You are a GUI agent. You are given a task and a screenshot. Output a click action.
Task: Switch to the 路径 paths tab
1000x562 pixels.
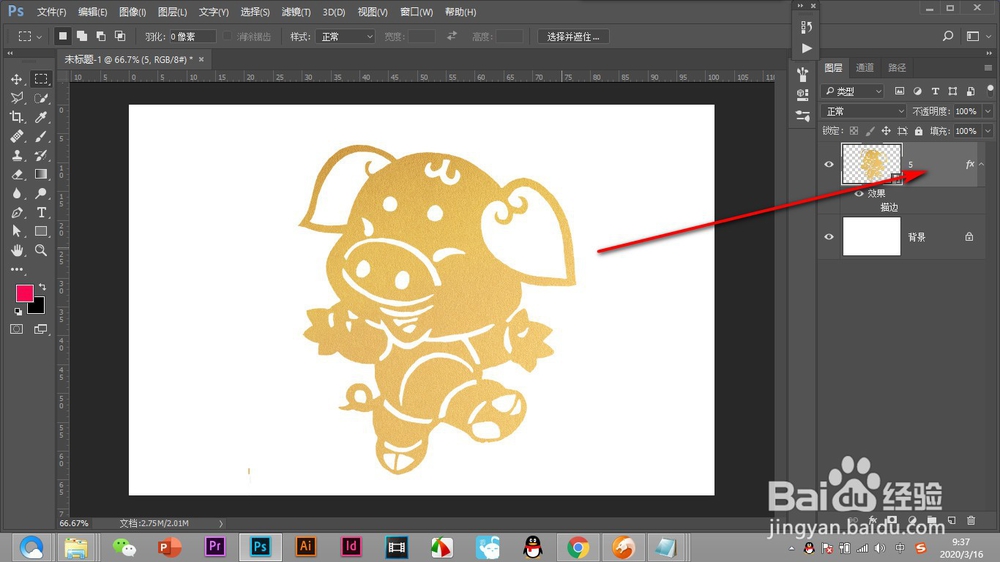(897, 68)
